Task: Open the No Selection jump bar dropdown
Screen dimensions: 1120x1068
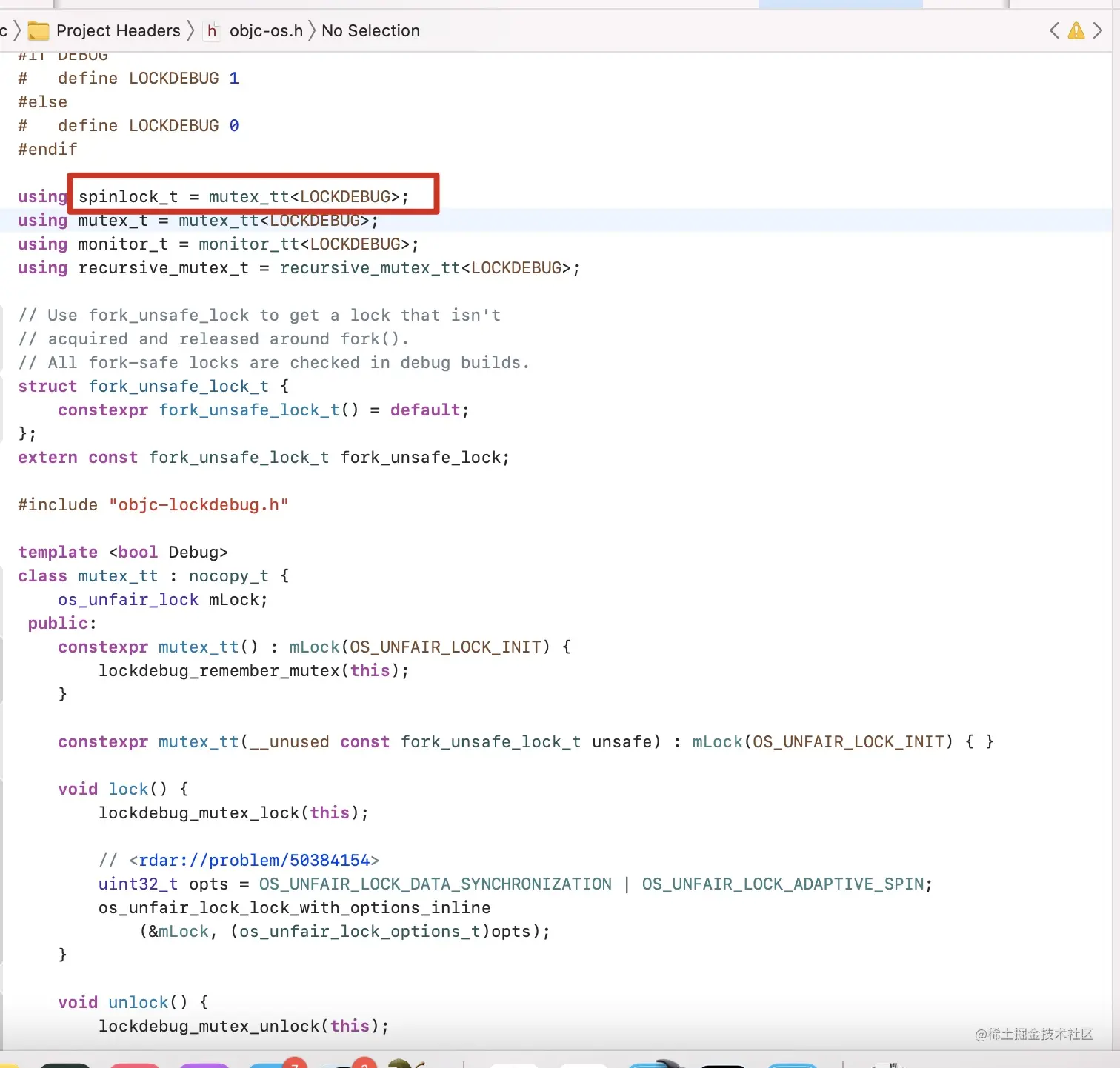Action: tap(370, 30)
